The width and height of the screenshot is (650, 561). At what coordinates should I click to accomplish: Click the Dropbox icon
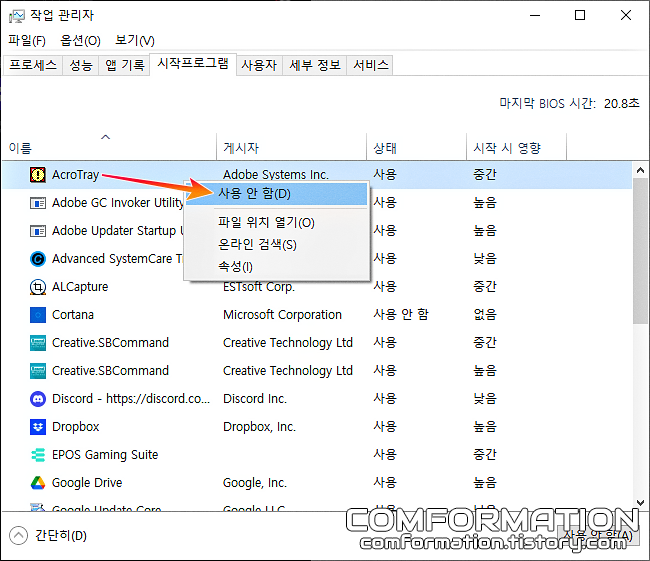(x=38, y=427)
